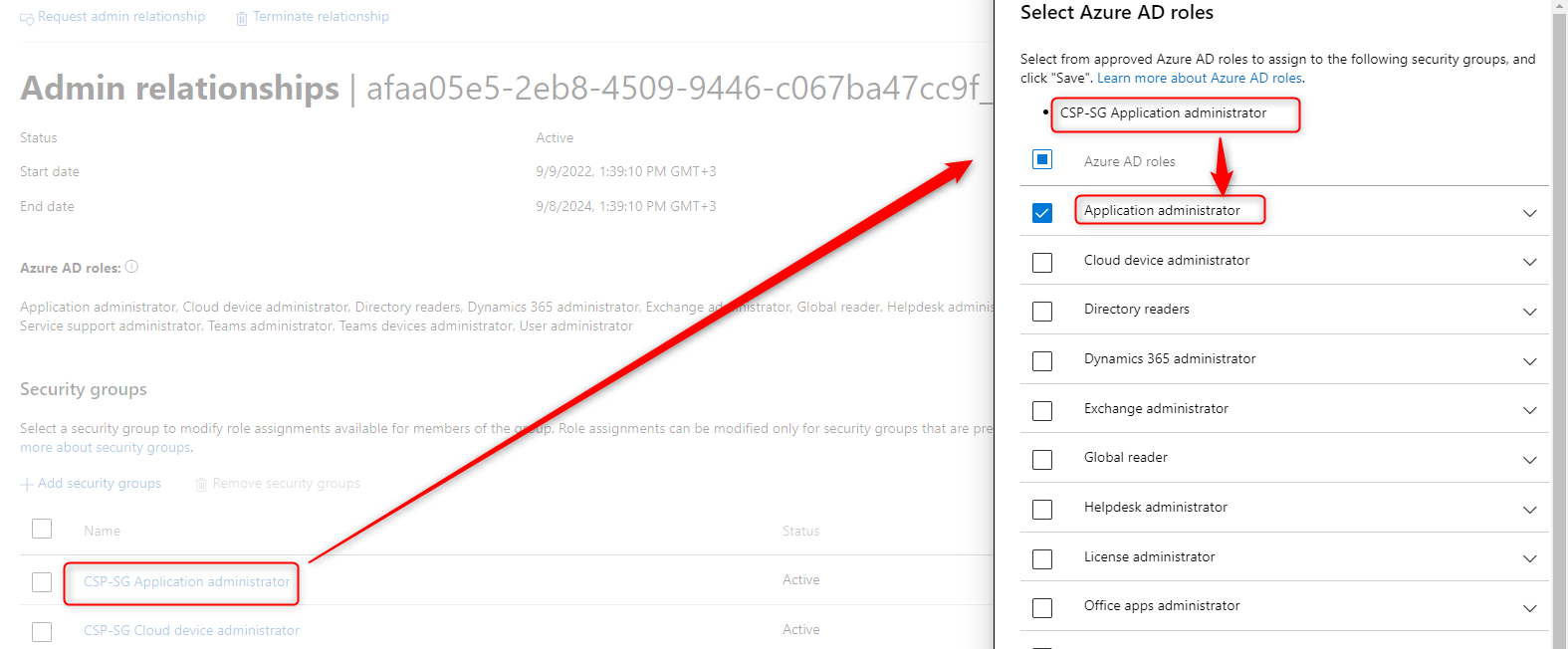This screenshot has width=1568, height=649.
Task: Click the Select Azure AD roles panel title
Action: tap(1117, 12)
